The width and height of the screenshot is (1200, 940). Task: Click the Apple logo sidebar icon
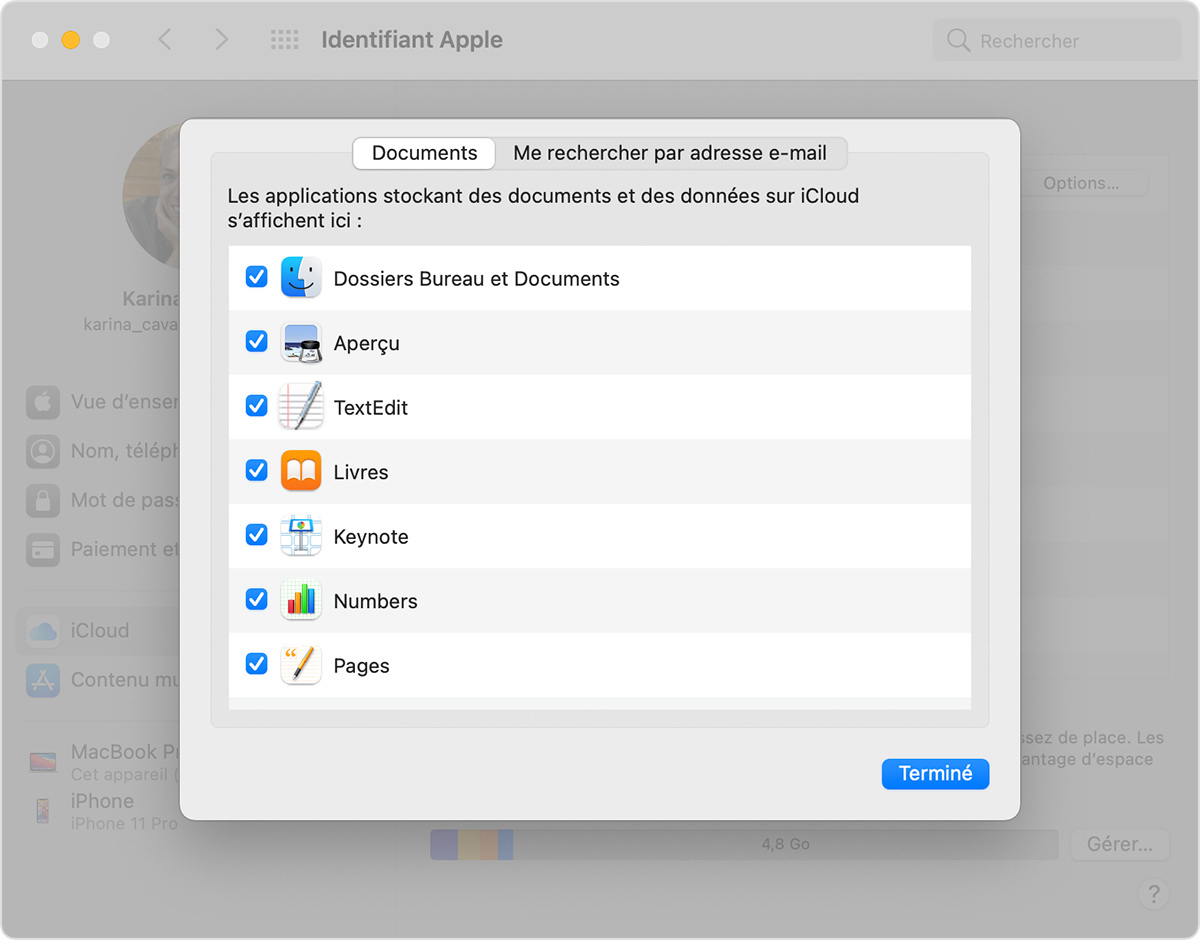42,403
